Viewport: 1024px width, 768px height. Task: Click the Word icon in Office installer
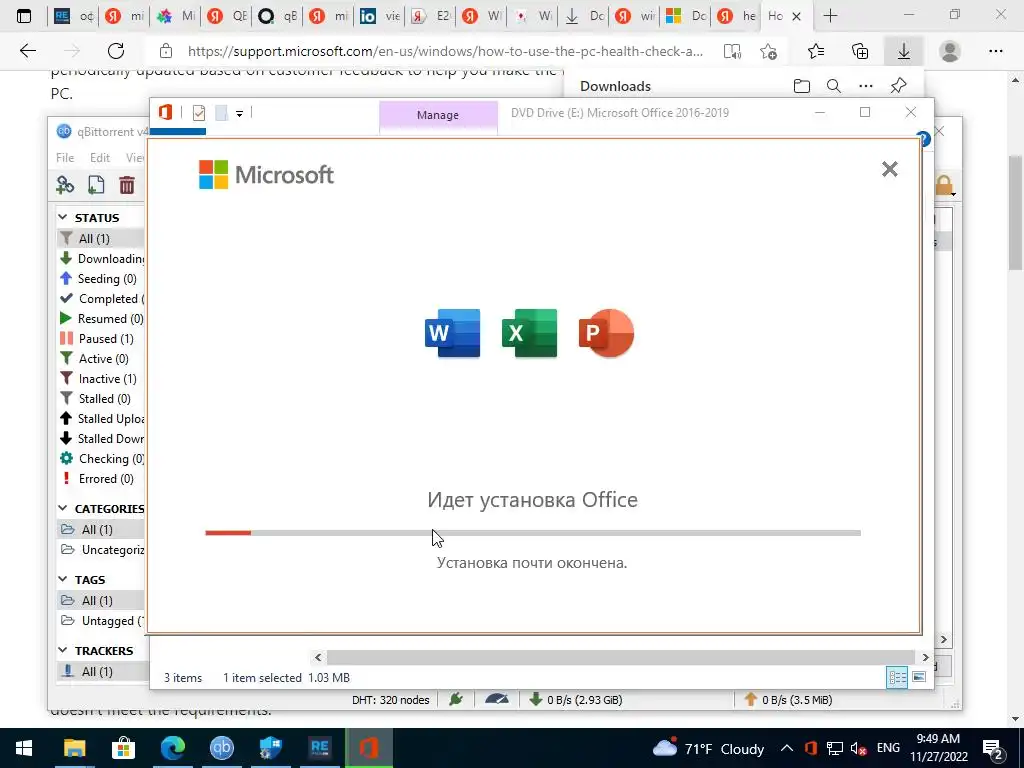(453, 333)
